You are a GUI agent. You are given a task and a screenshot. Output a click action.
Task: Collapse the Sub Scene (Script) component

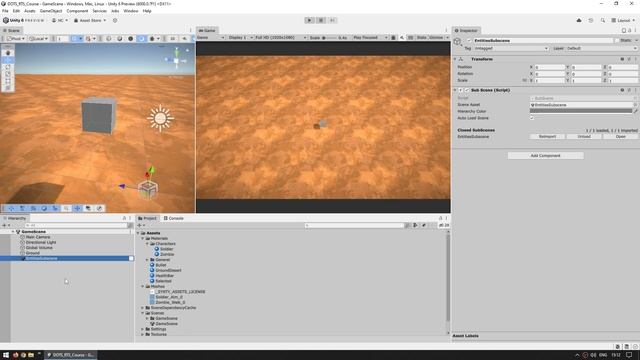456,90
